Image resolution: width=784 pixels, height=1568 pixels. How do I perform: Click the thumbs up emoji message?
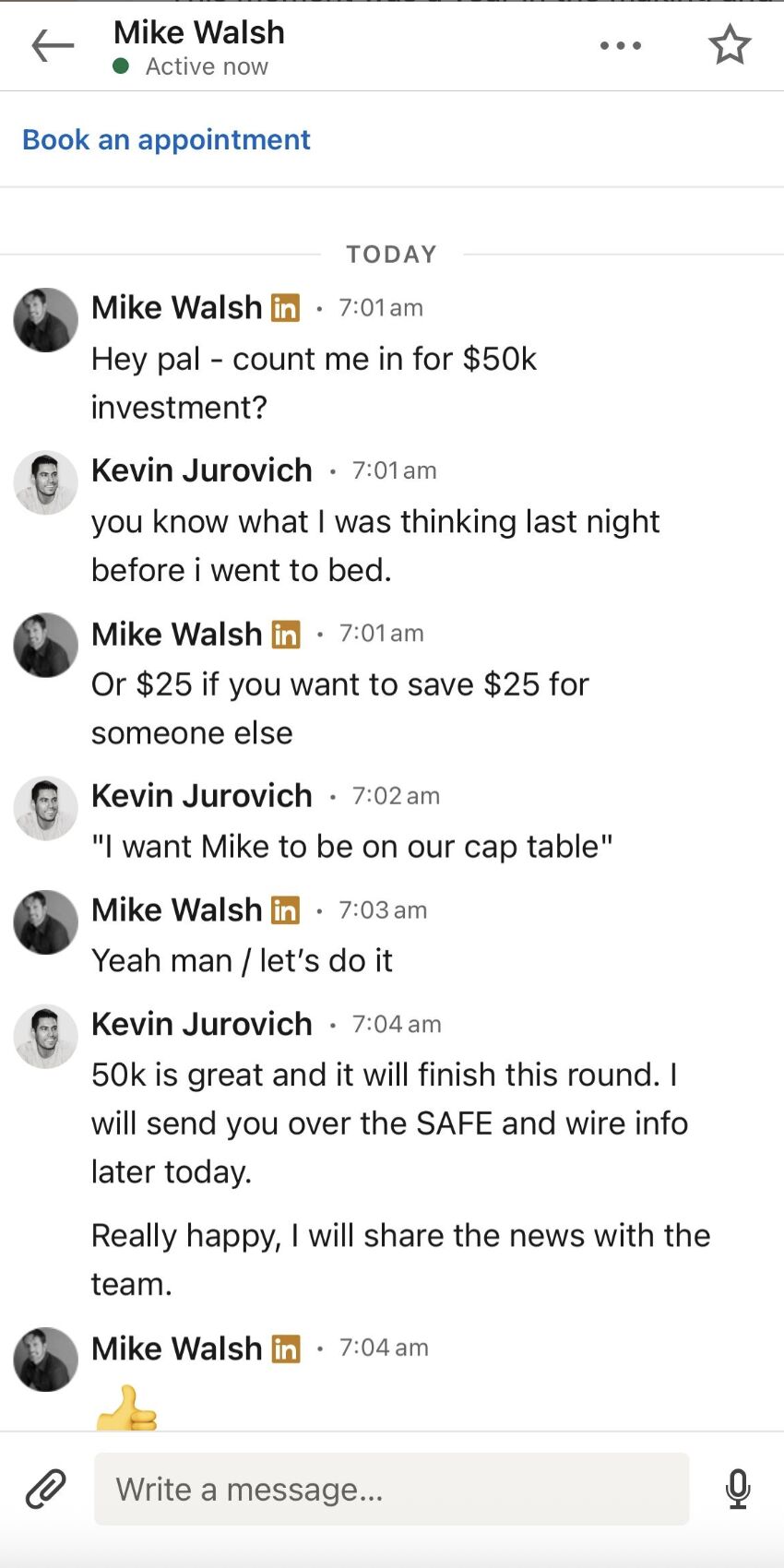(x=126, y=1409)
